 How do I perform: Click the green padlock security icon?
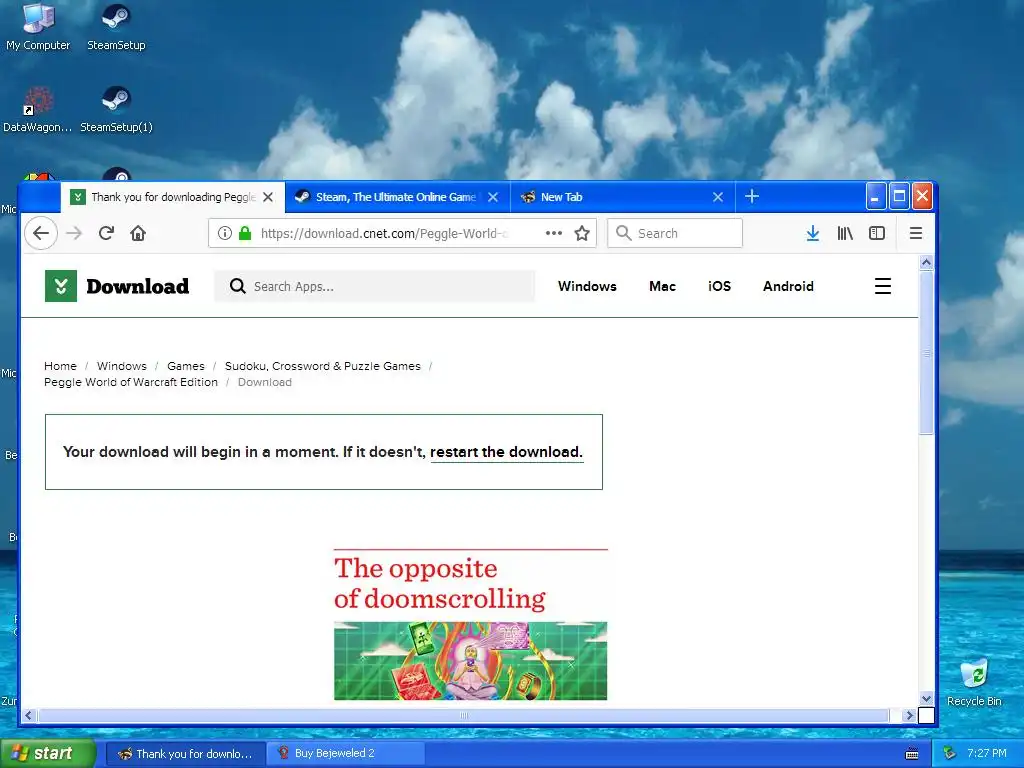(x=245, y=233)
